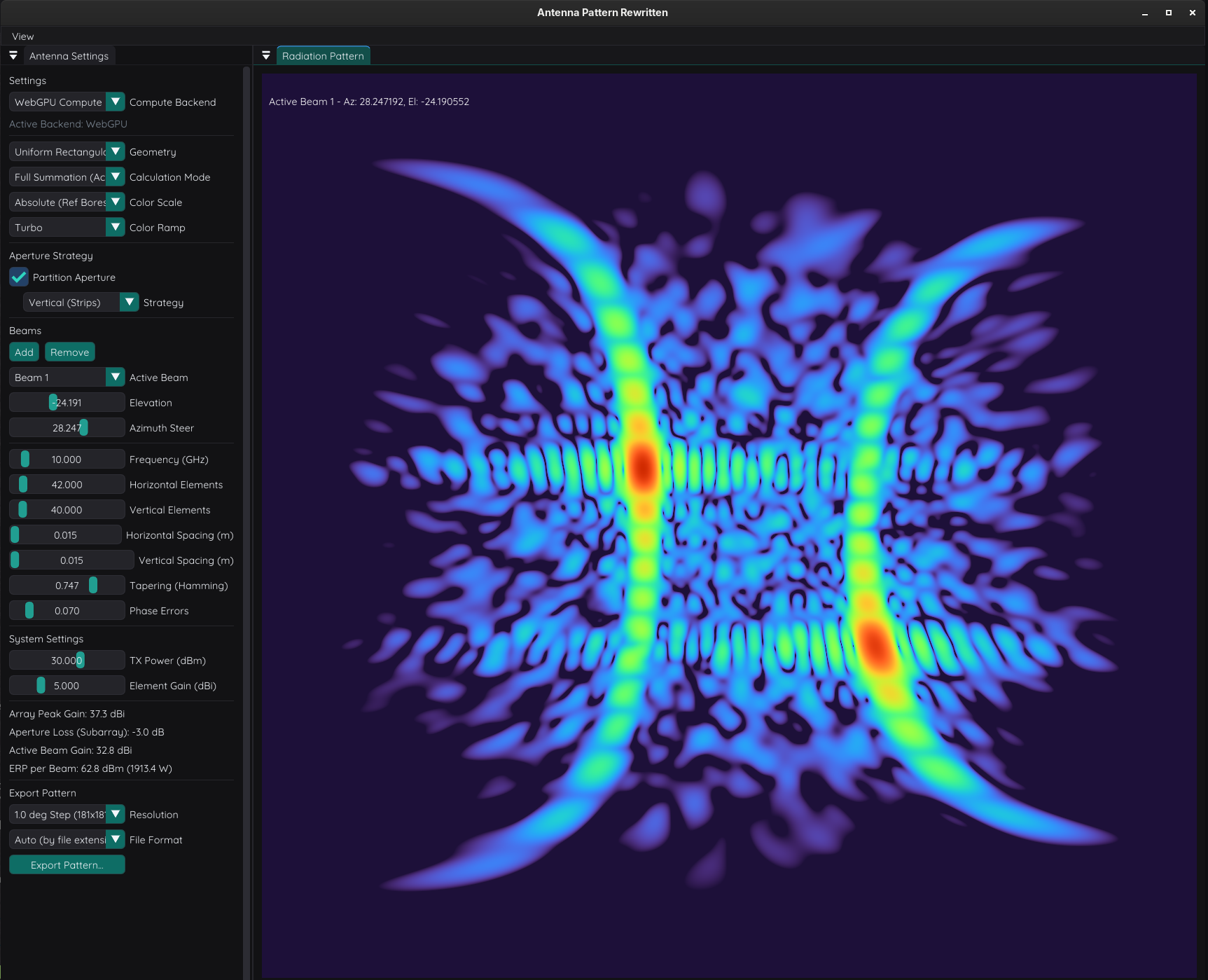Minimize the Antenna Pattern Rewritten window
The height and width of the screenshot is (980, 1208).
(x=1145, y=13)
